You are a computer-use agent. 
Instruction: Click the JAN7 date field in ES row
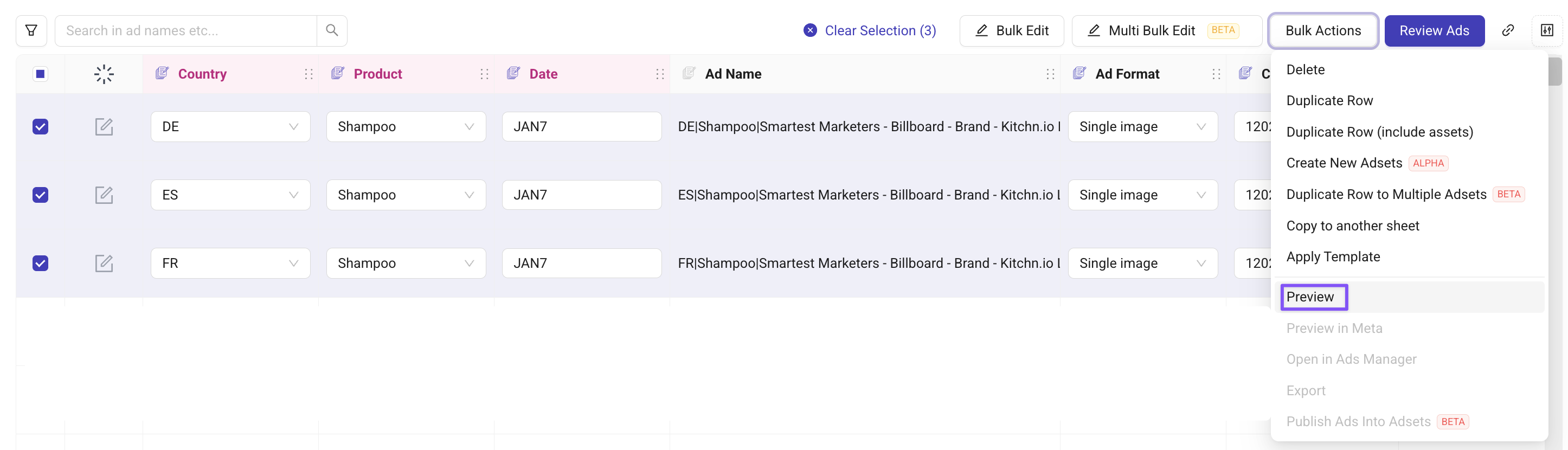pos(582,195)
